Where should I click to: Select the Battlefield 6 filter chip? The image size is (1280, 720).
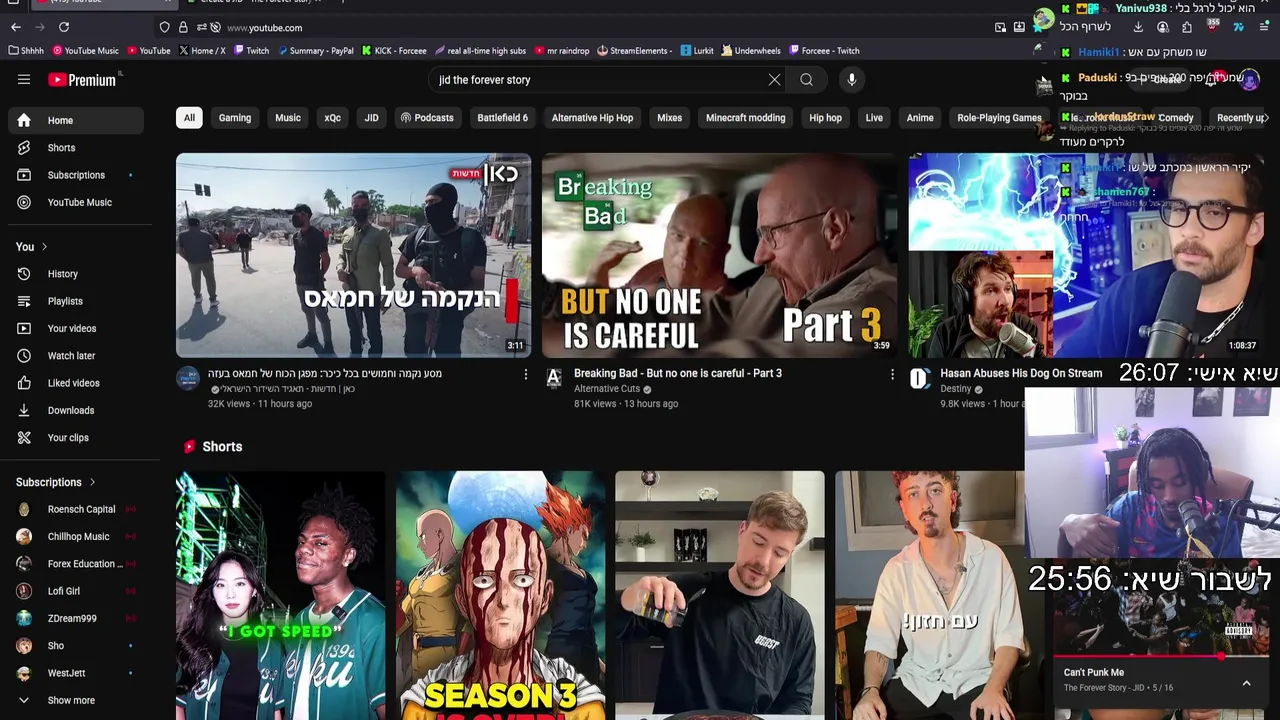point(502,118)
